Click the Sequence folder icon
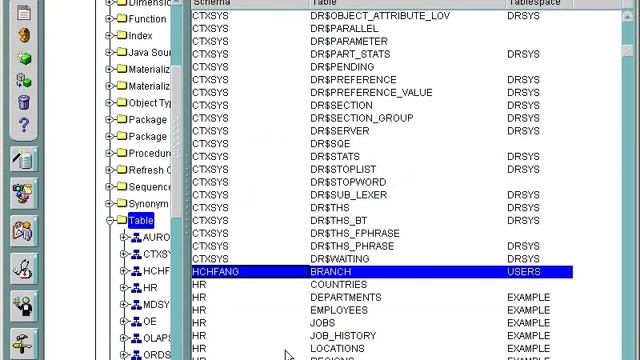 pyautogui.click(x=122, y=186)
